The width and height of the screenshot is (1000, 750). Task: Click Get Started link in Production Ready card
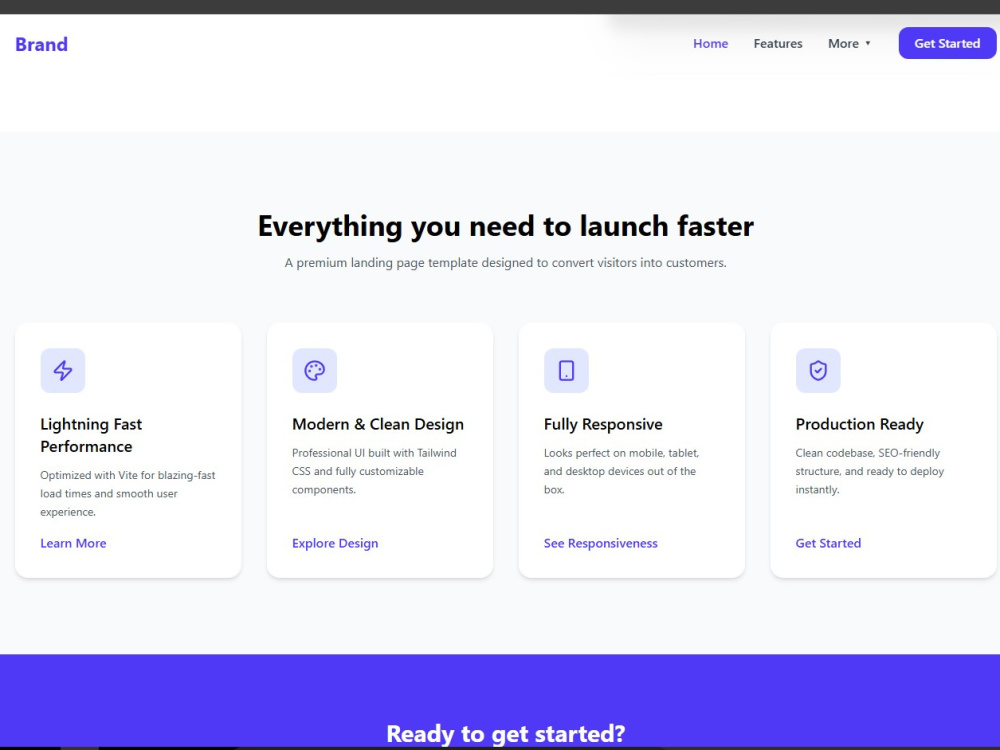[x=828, y=543]
